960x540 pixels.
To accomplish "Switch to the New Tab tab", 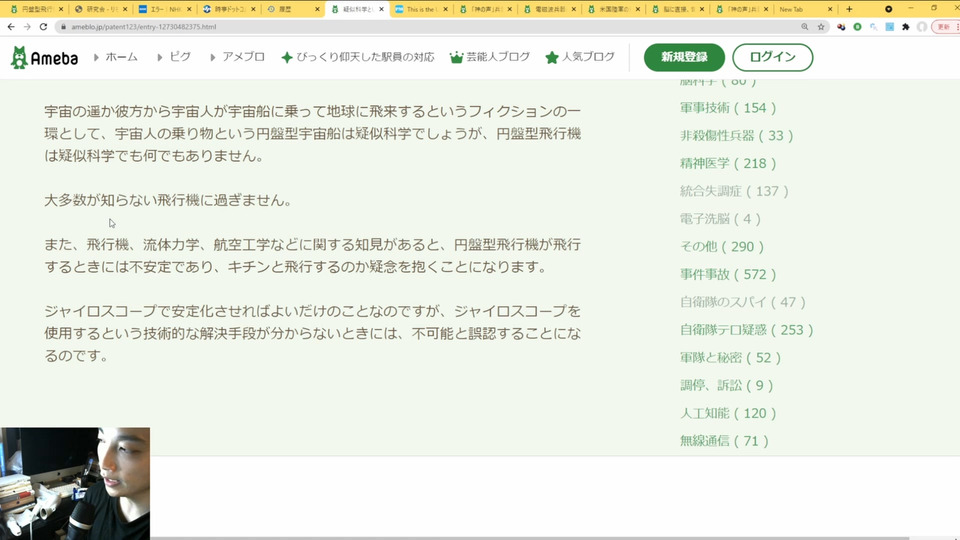I will pyautogui.click(x=804, y=9).
